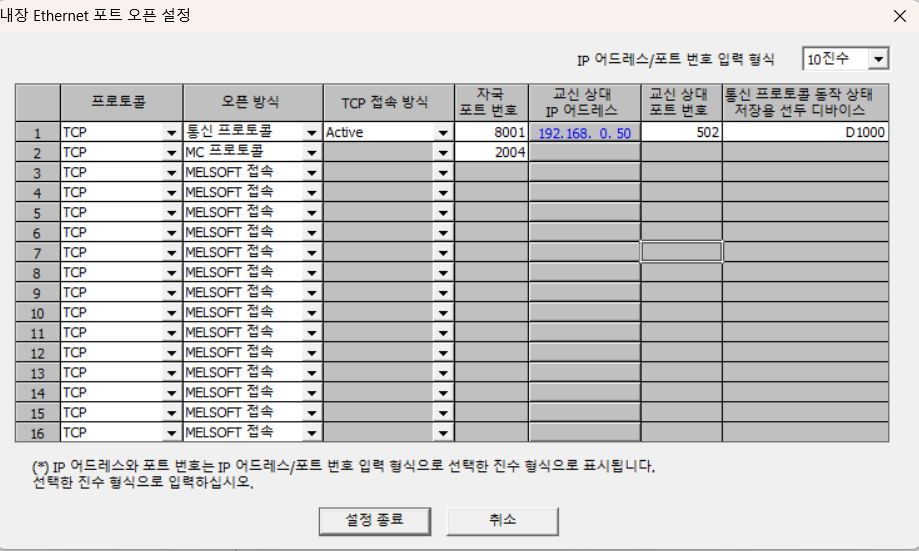This screenshot has height=551, width=919.
Task: Click the 프로토콜 column header
Action: (121, 103)
